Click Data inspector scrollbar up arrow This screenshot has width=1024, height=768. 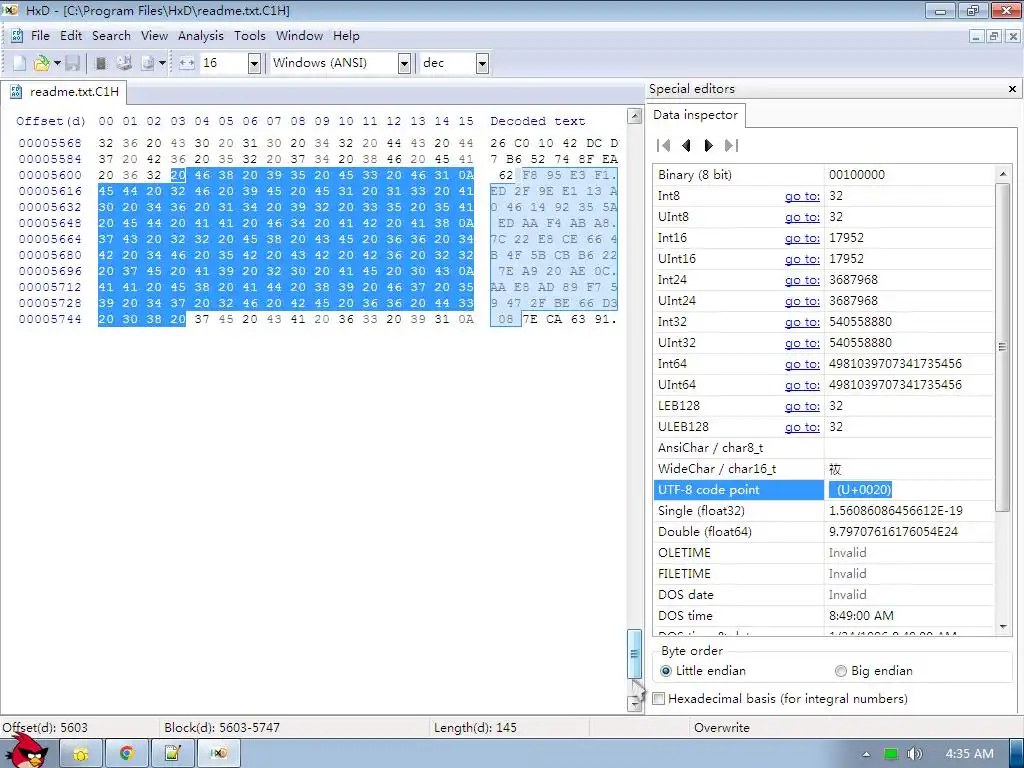tap(1002, 173)
